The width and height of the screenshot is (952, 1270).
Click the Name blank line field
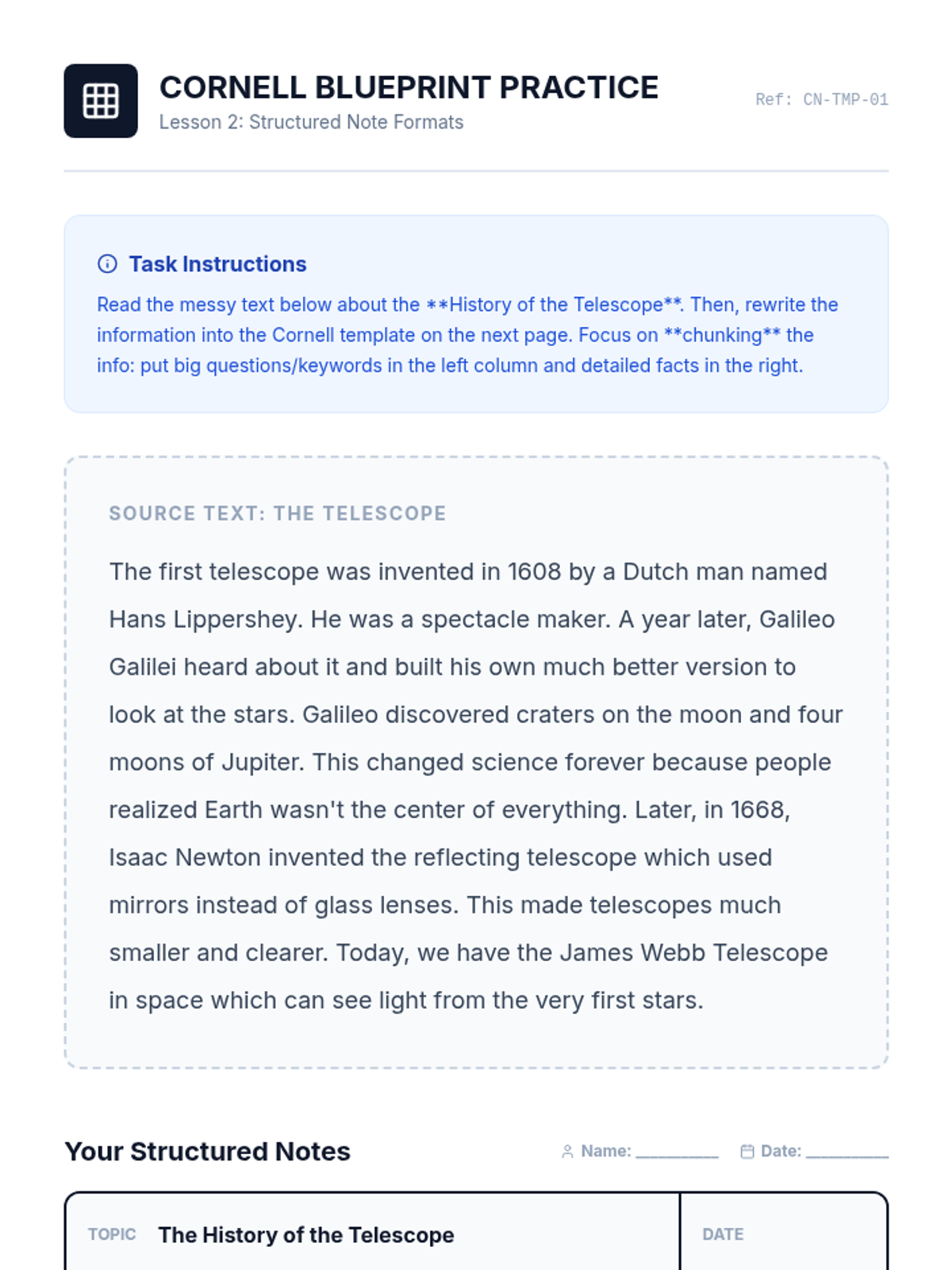coord(677,1153)
